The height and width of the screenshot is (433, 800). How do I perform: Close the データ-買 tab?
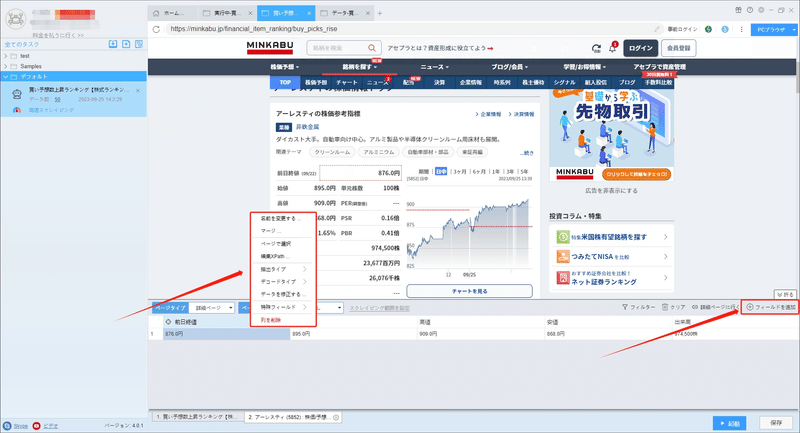[368, 13]
